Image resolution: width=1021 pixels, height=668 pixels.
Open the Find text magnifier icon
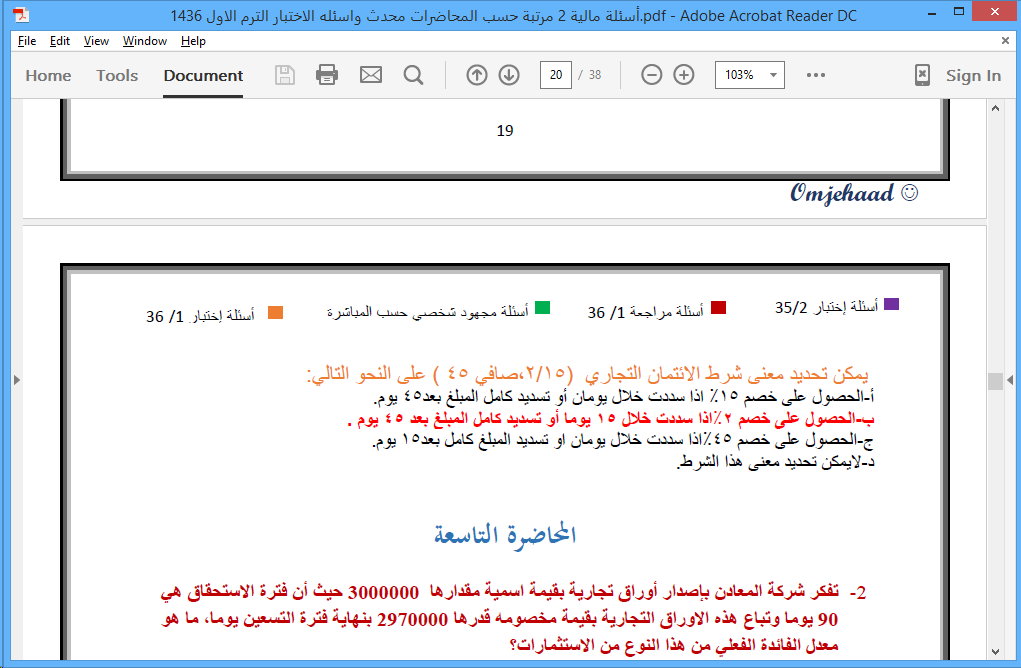click(x=413, y=75)
